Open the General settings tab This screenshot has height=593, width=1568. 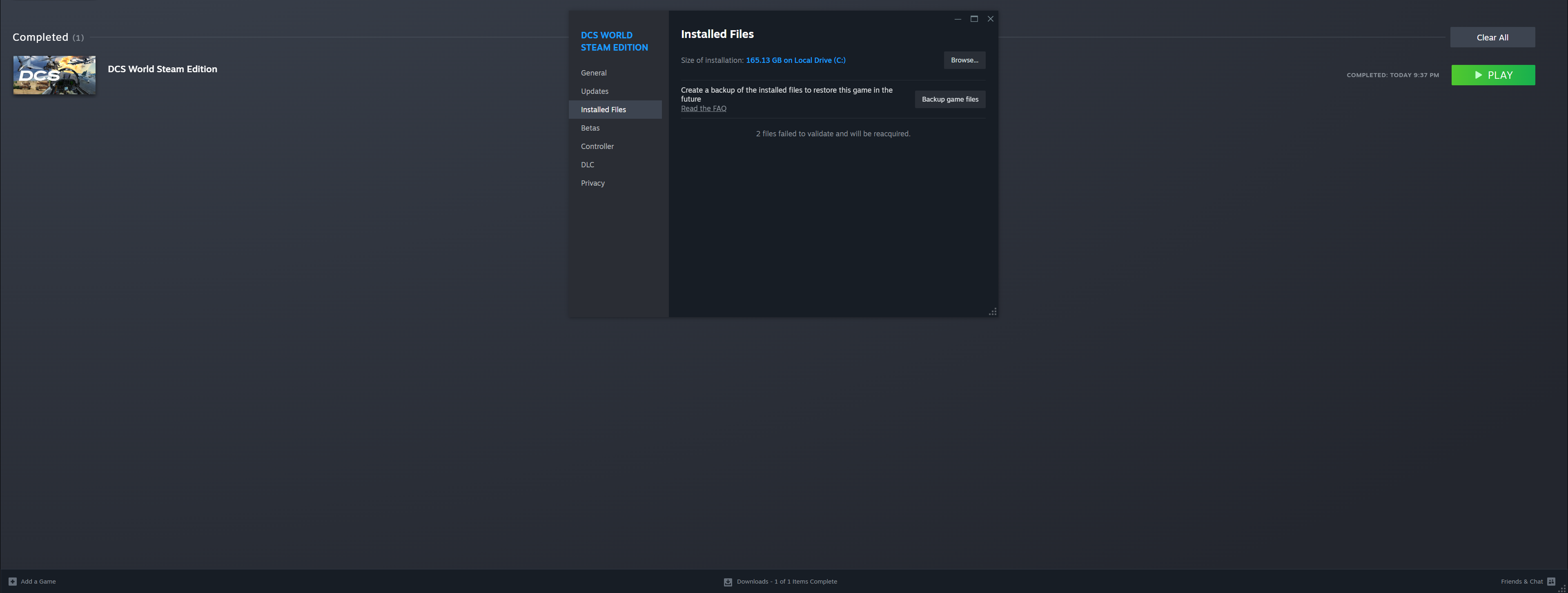point(615,73)
